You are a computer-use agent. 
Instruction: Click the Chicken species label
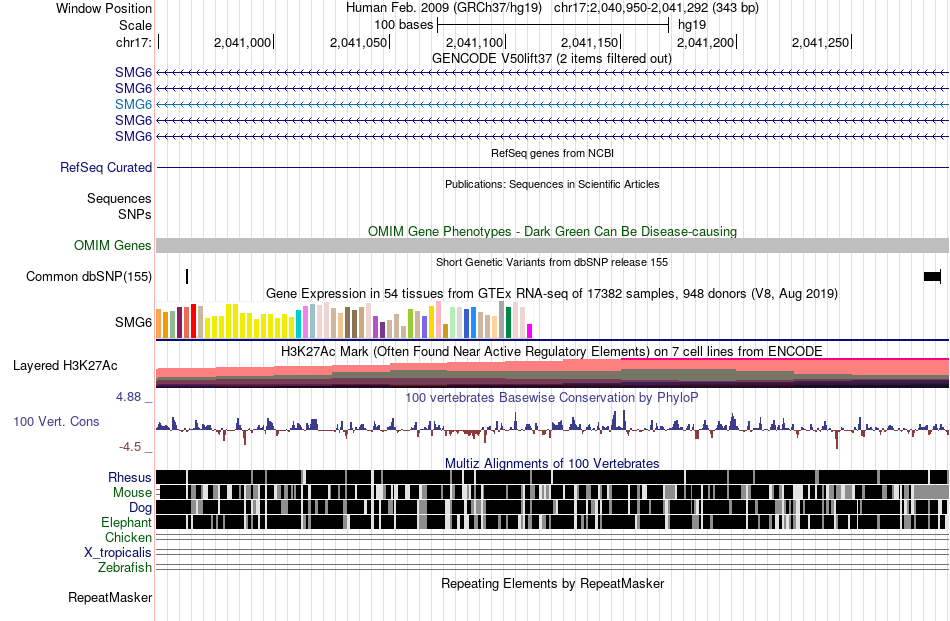[128, 537]
